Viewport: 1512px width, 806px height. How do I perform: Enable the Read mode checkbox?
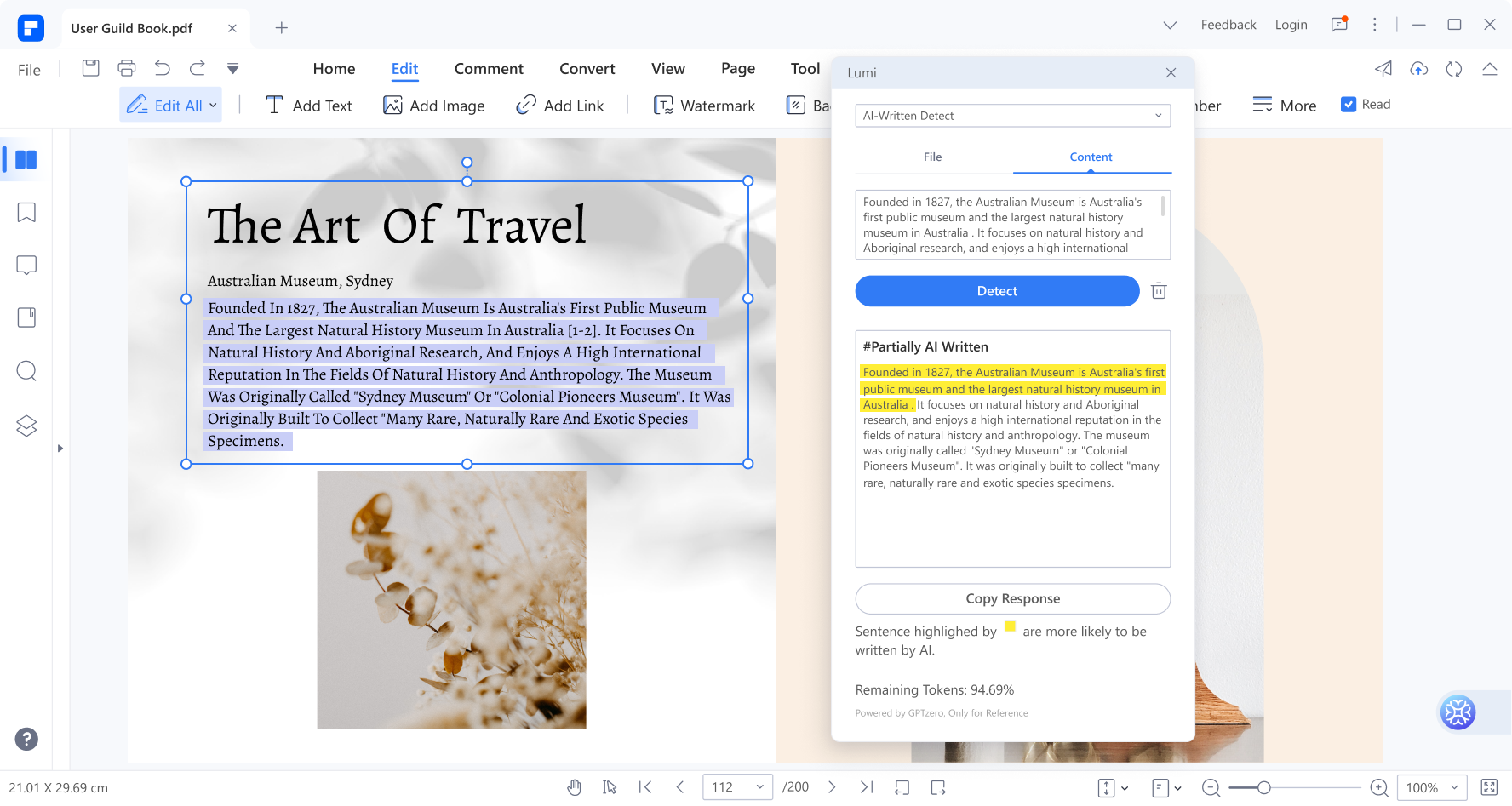pyautogui.click(x=1349, y=103)
